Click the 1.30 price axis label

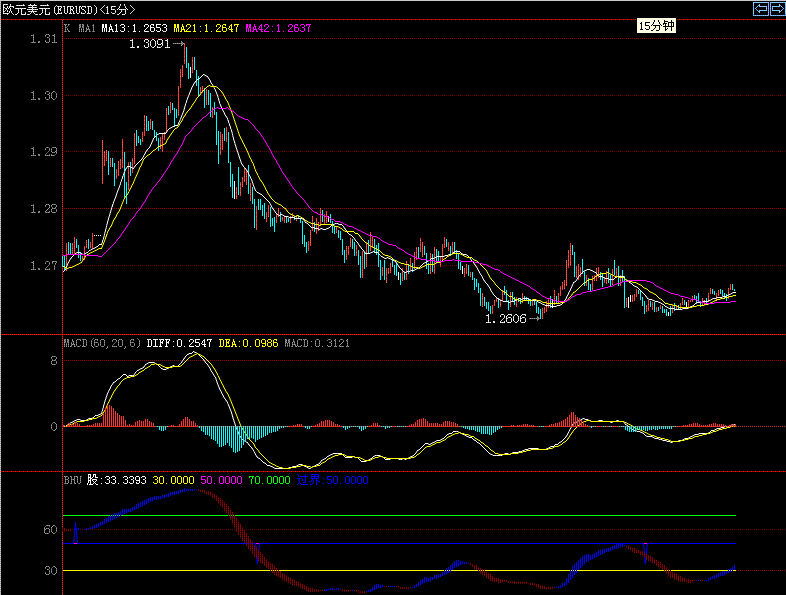coord(43,96)
